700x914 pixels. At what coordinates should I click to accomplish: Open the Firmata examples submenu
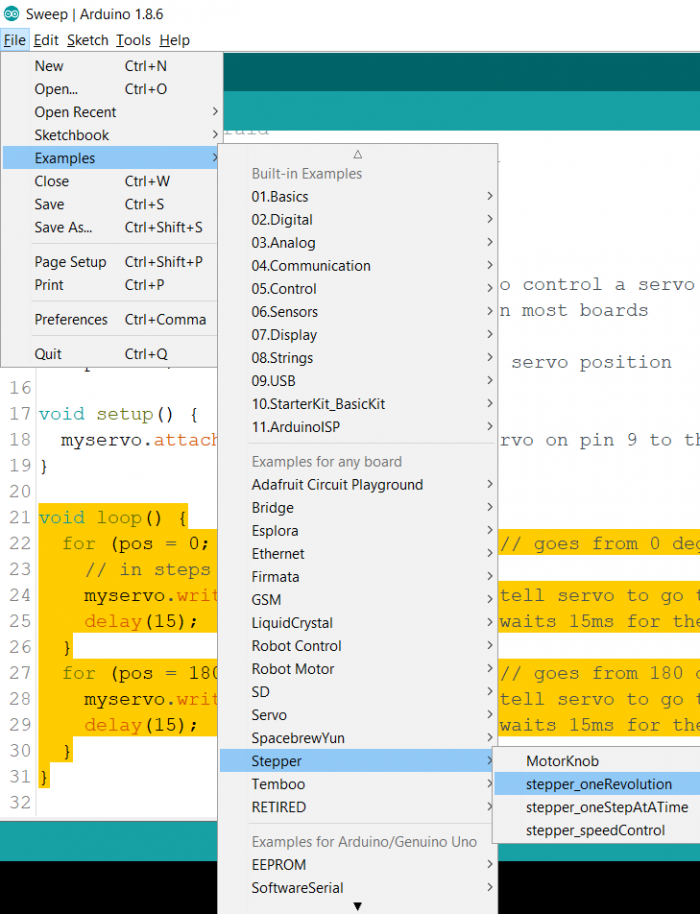(x=358, y=576)
